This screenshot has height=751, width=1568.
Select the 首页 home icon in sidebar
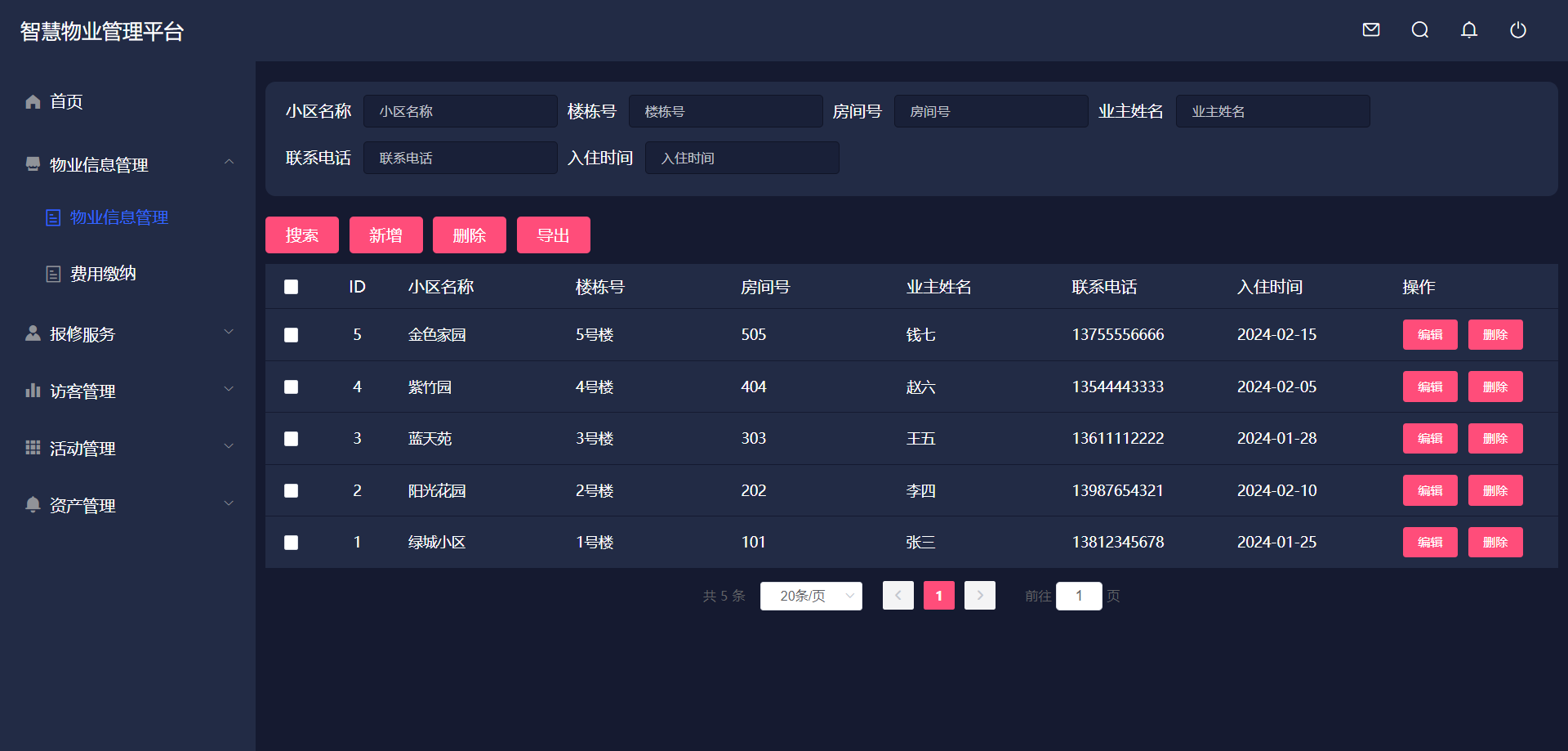pos(33,101)
